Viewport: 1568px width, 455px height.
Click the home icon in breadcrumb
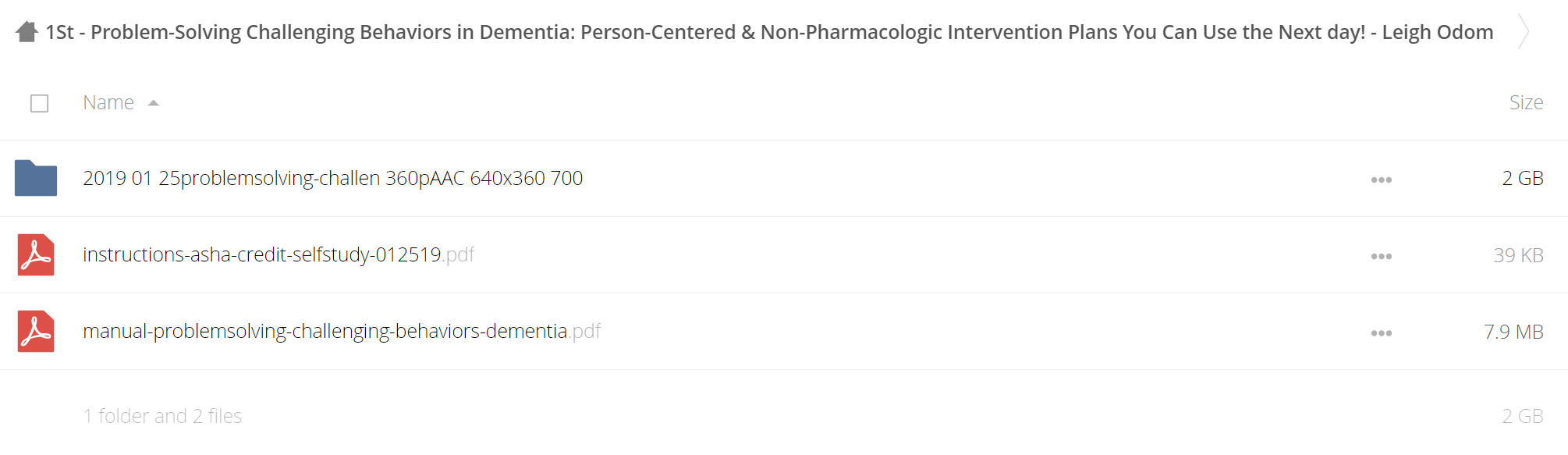pyautogui.click(x=27, y=32)
